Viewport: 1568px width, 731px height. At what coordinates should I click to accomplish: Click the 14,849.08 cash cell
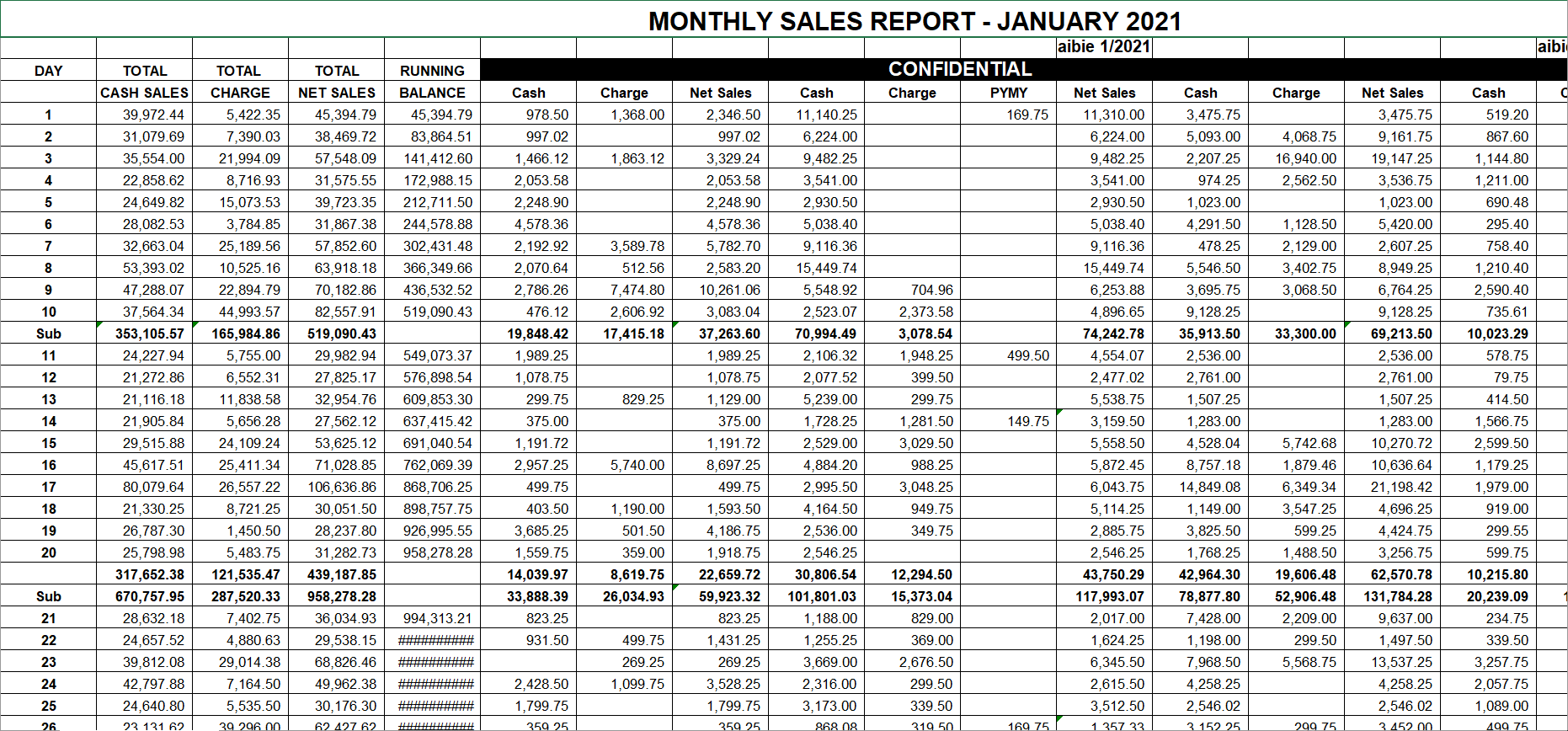(1201, 487)
